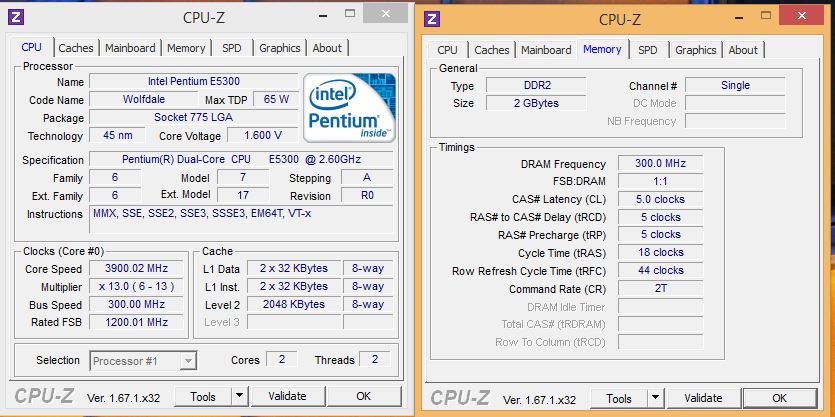Click the Socket 775 LGA package value
This screenshot has height=417, width=835.
click(194, 117)
